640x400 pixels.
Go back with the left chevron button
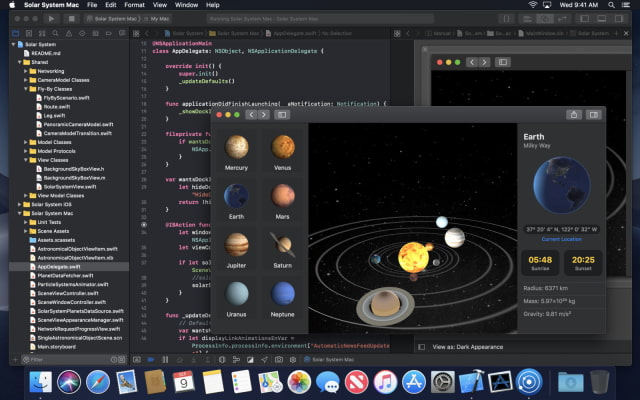[249, 114]
